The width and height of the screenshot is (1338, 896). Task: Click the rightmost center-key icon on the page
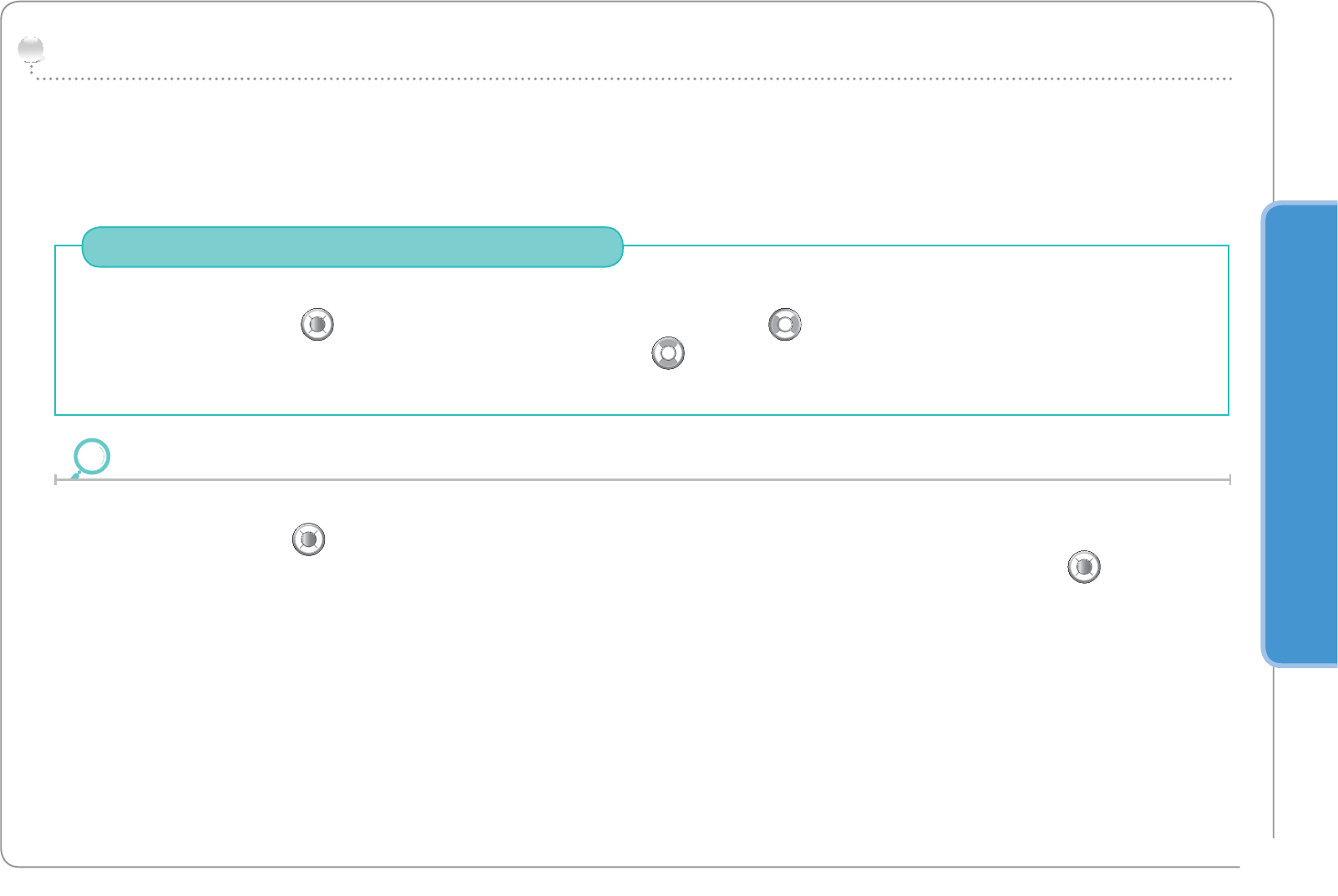(x=1084, y=567)
